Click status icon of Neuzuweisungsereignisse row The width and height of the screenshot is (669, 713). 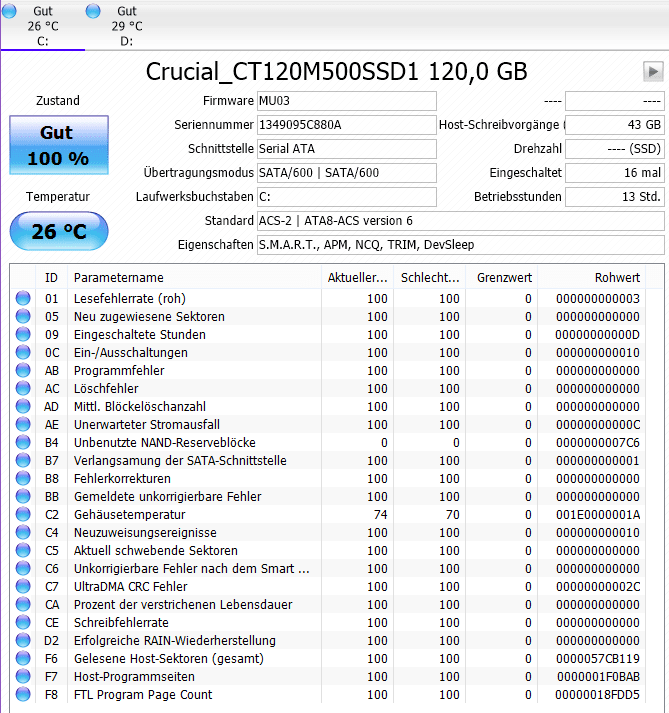point(23,532)
